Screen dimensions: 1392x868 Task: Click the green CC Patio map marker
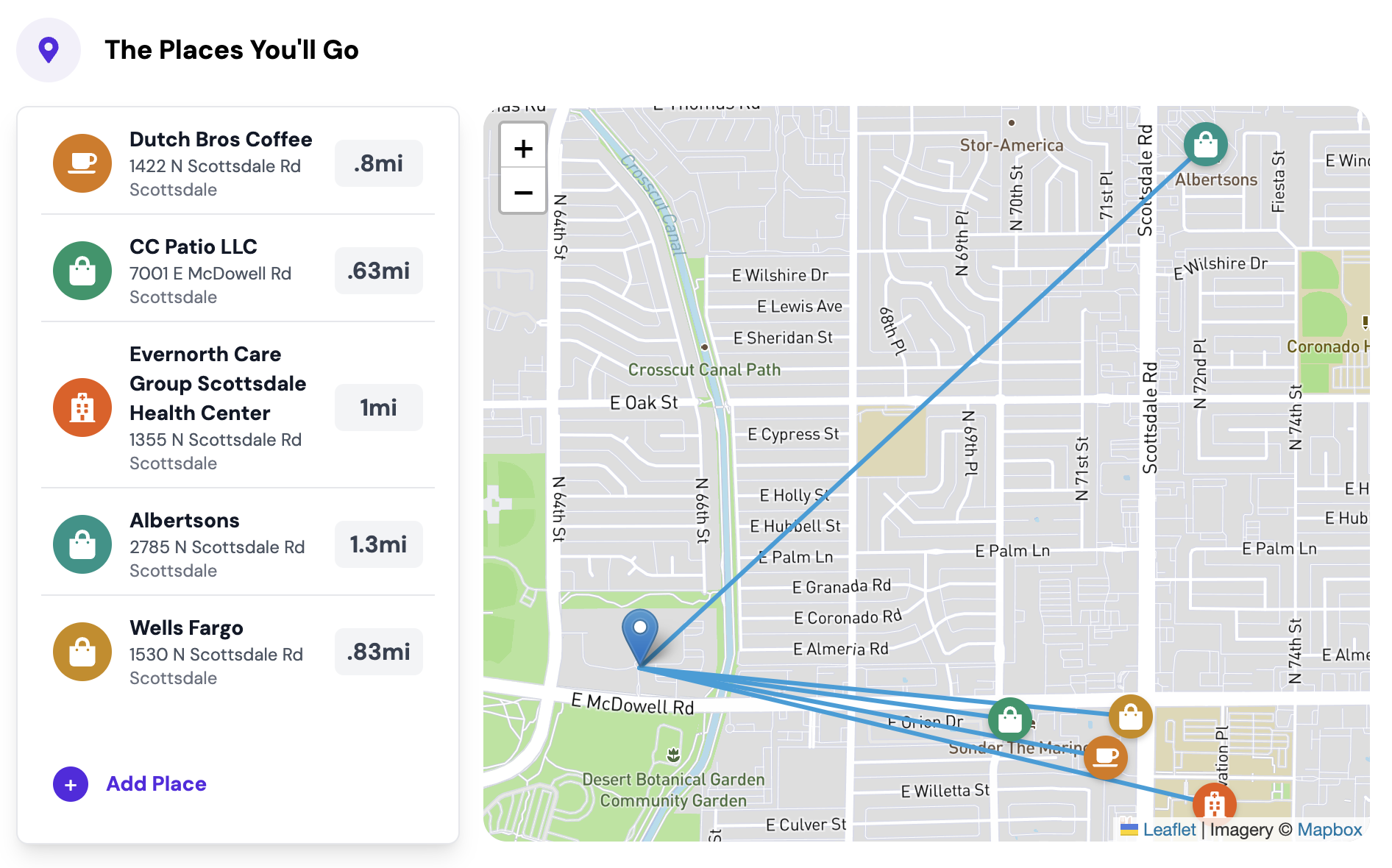(x=1010, y=719)
